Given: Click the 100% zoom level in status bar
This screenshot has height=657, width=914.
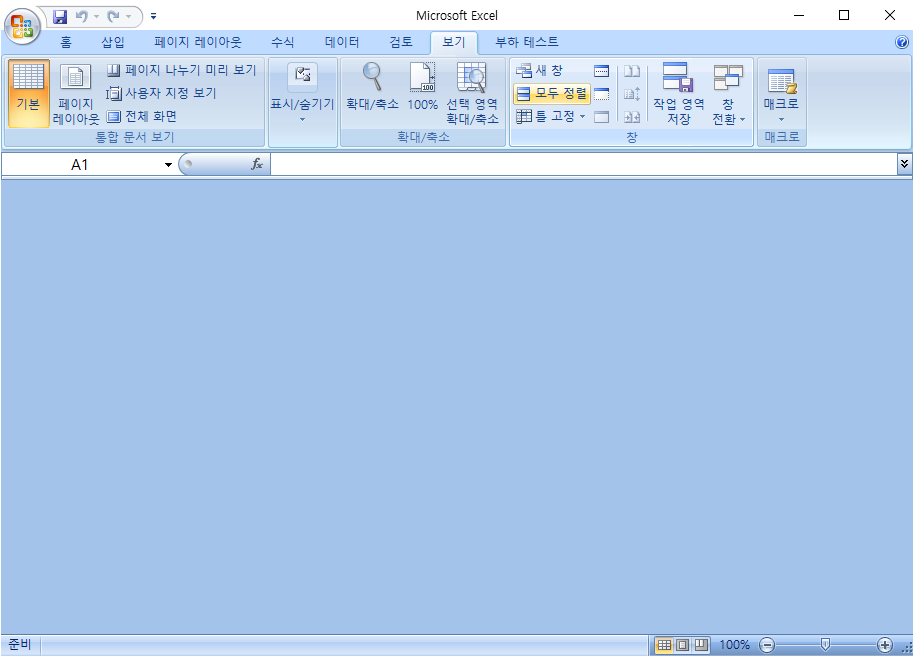Looking at the screenshot, I should tap(734, 645).
